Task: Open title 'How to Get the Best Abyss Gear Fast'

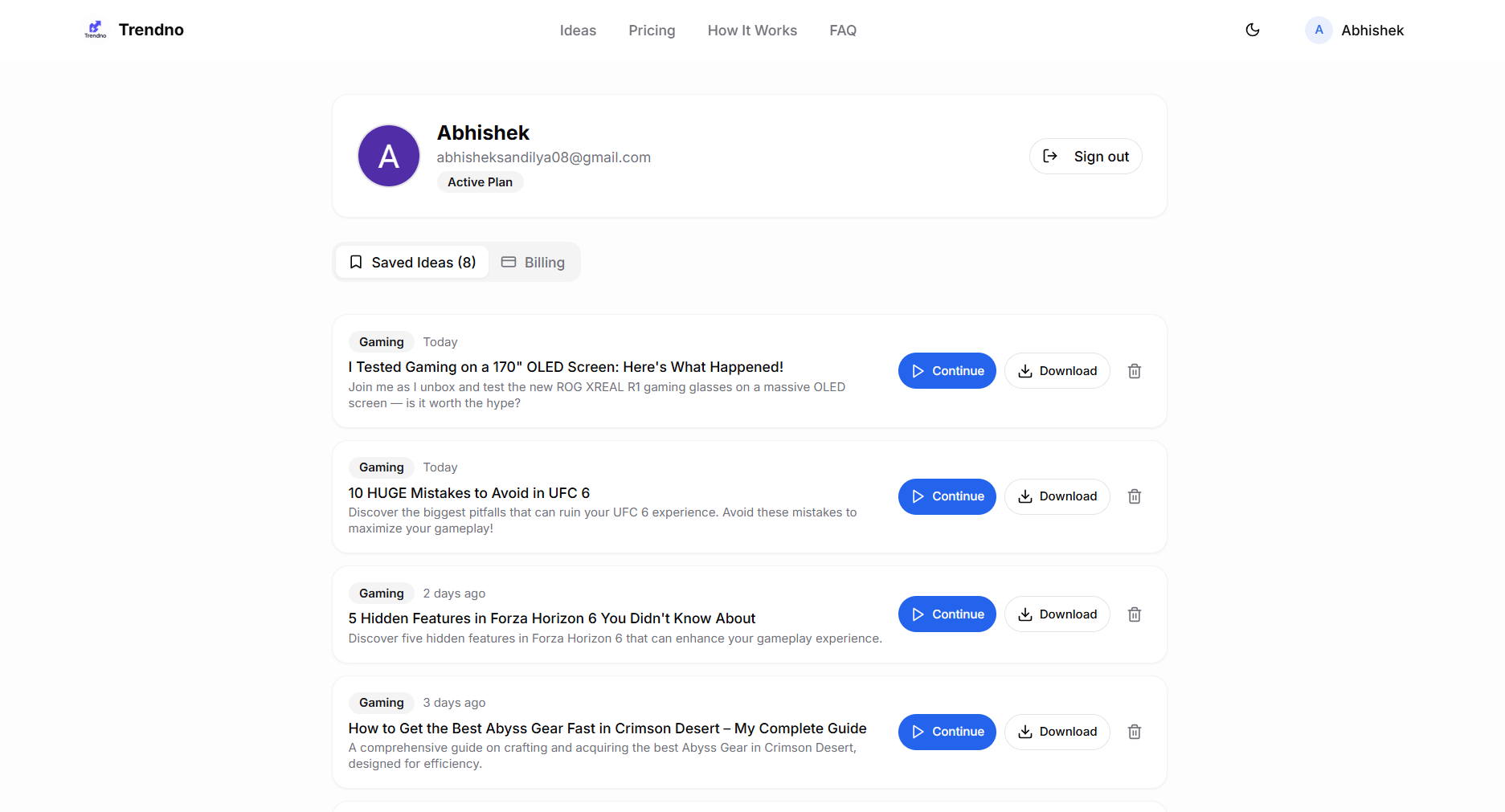Action: pyautogui.click(x=607, y=728)
